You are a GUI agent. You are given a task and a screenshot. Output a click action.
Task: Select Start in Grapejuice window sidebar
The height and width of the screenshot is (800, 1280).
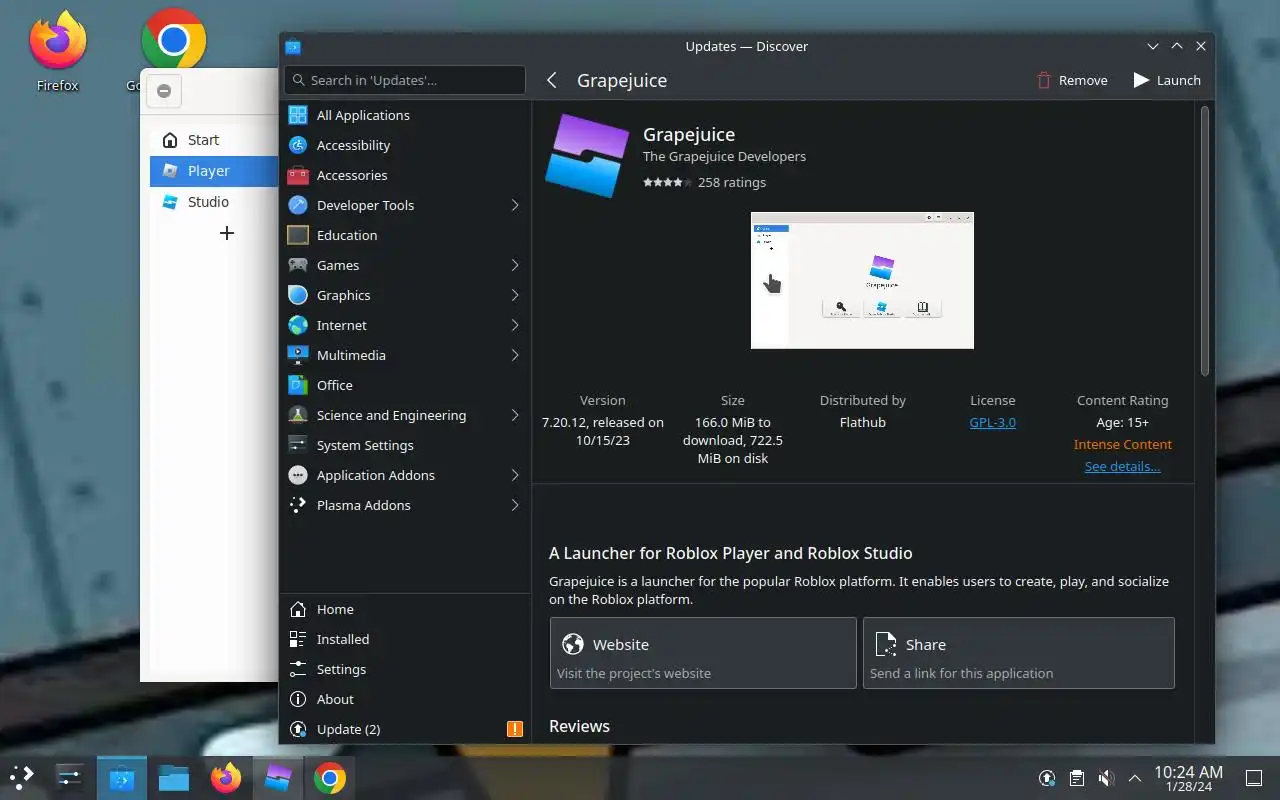click(x=214, y=140)
